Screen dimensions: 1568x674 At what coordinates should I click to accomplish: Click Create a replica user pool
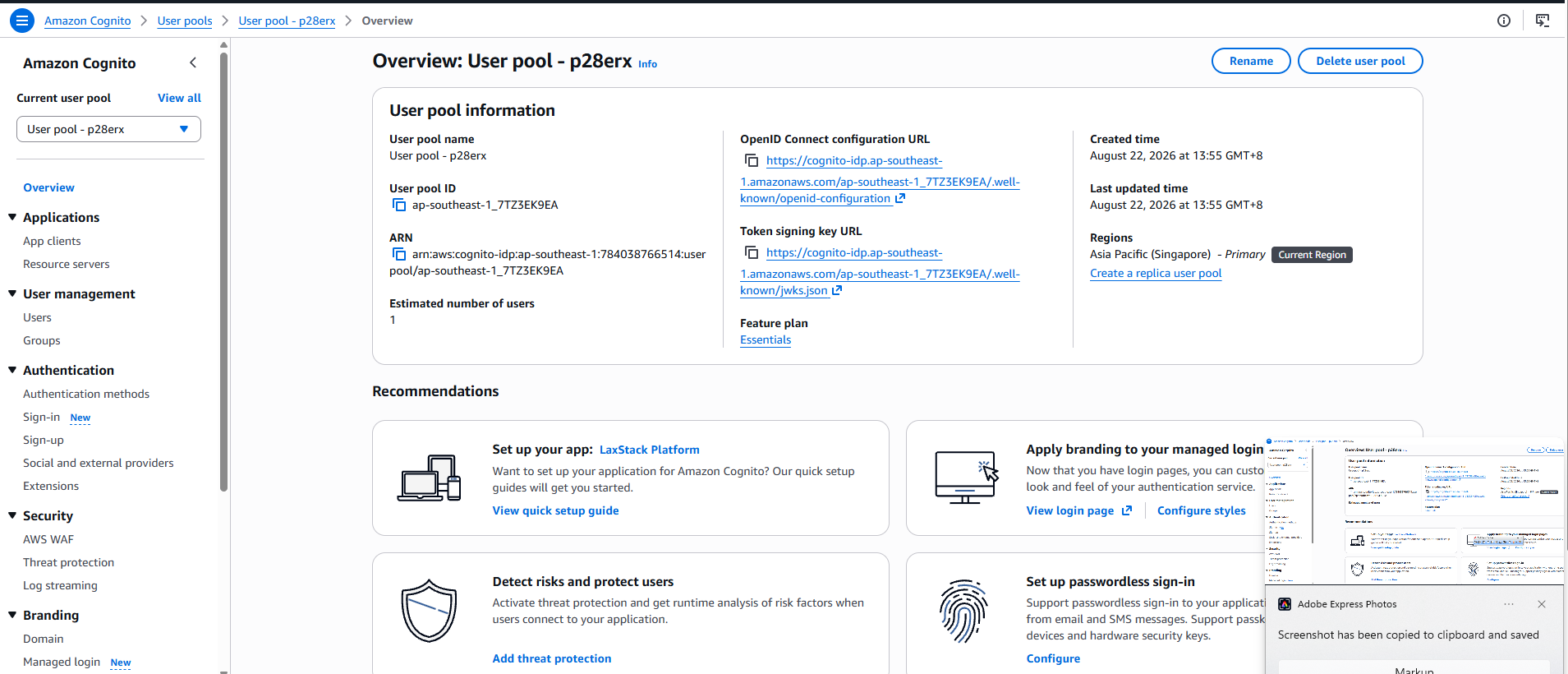click(1156, 273)
